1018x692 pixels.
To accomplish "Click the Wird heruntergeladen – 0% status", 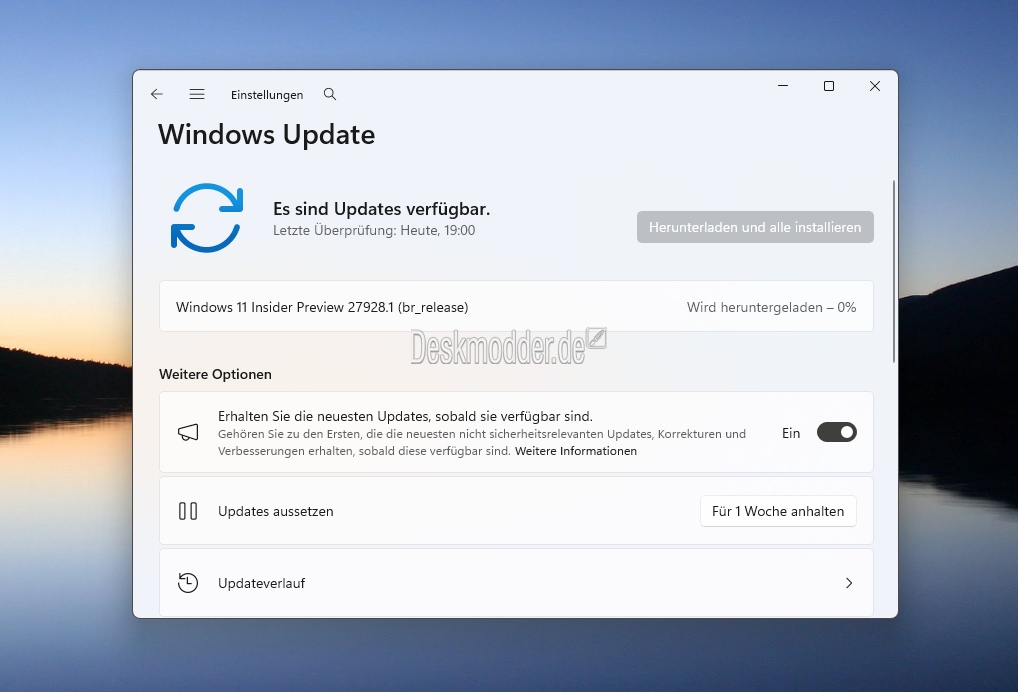I will pos(771,307).
